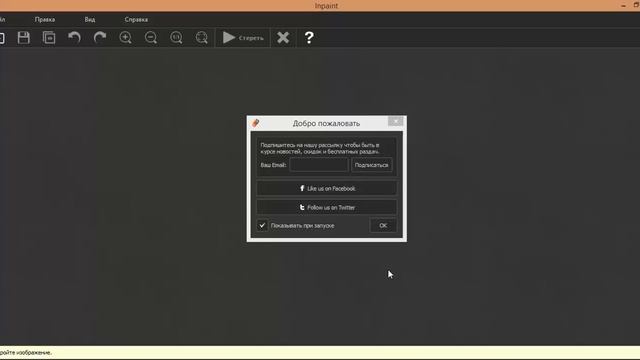Viewport: 640px width, 360px height.
Task: Open help with the question mark icon
Action: (x=309, y=38)
